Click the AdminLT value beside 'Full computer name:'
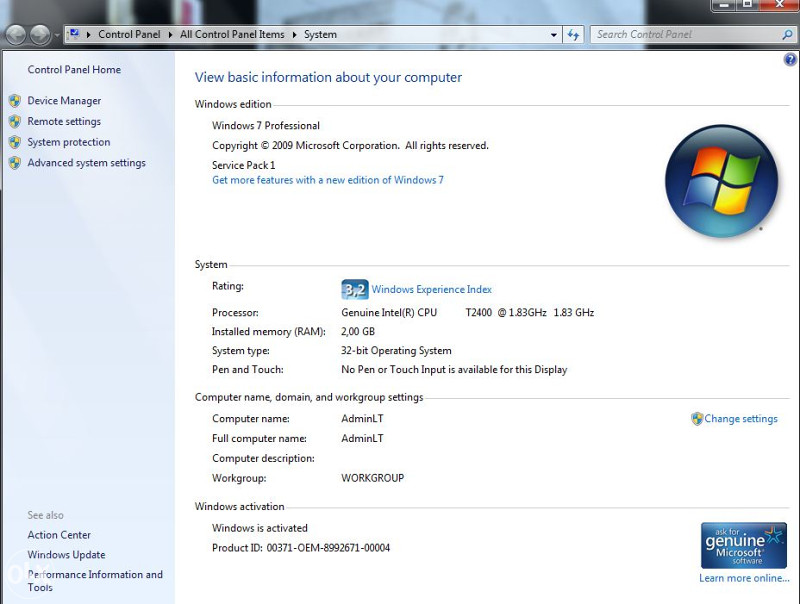Image resolution: width=800 pixels, height=604 pixels. pyautogui.click(x=362, y=438)
